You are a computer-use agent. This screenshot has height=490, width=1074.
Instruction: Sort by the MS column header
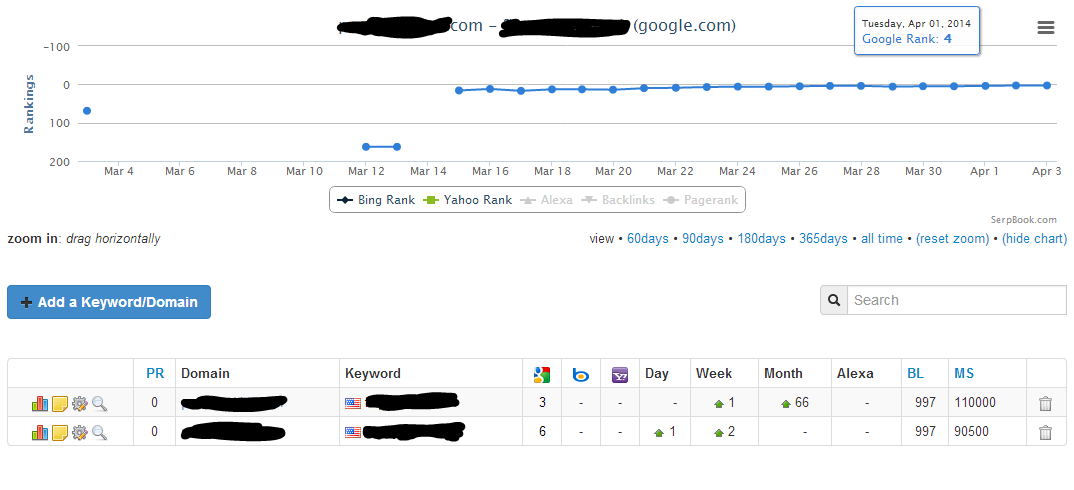pyautogui.click(x=964, y=374)
